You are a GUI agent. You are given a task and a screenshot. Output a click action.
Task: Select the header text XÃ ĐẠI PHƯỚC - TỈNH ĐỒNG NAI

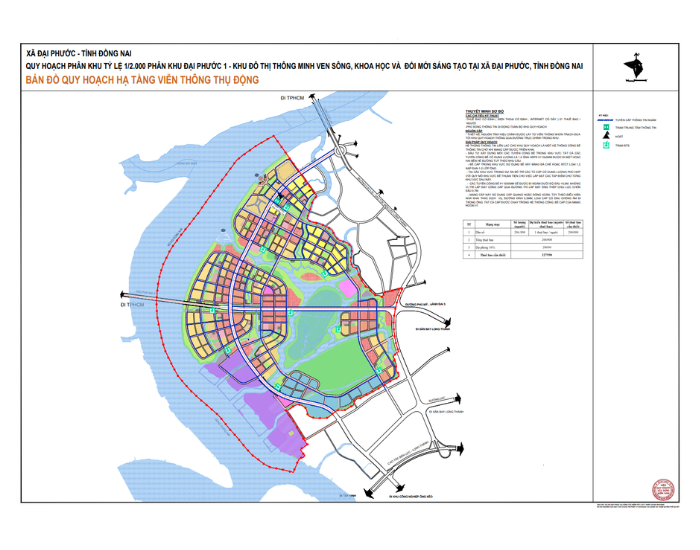79,54
